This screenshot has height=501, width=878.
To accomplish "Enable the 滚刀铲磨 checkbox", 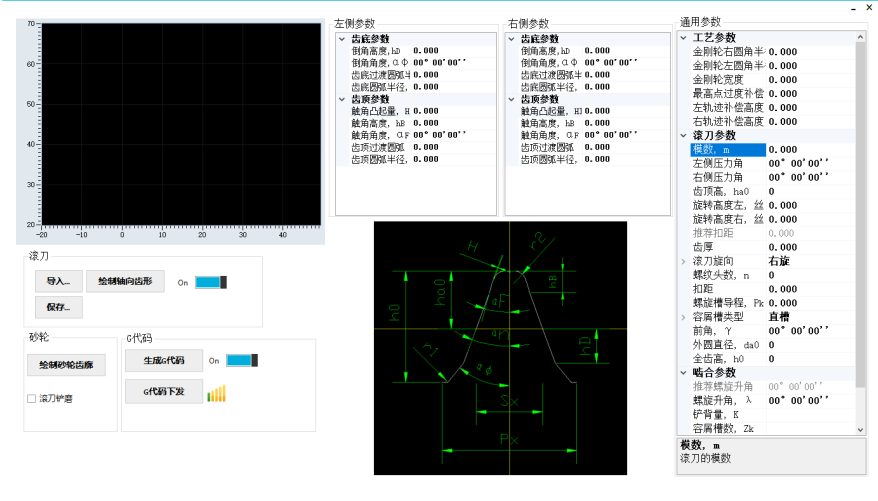I will coord(32,399).
